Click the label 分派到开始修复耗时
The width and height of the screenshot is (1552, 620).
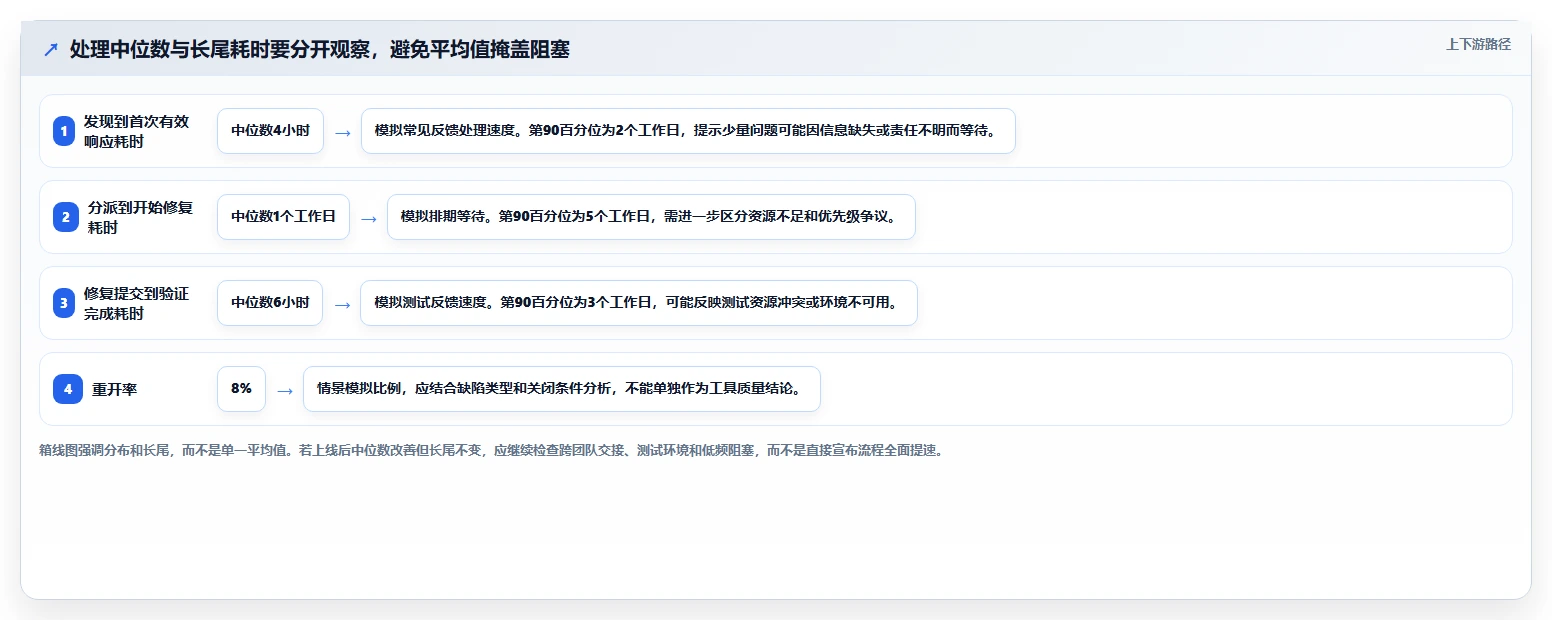point(140,217)
